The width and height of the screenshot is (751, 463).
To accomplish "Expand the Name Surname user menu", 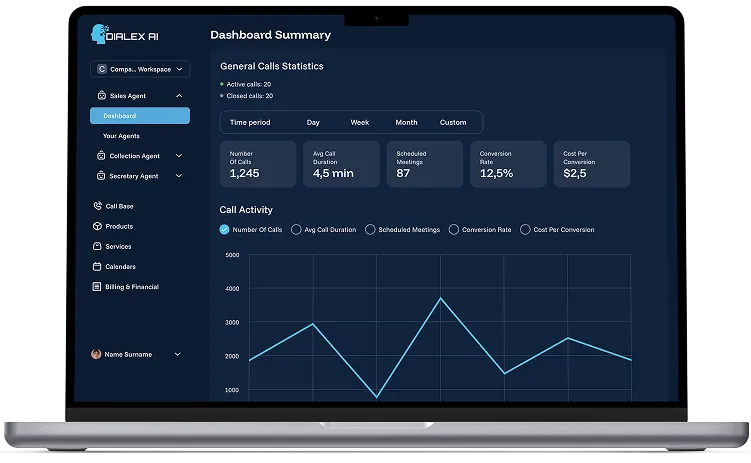I will (177, 354).
